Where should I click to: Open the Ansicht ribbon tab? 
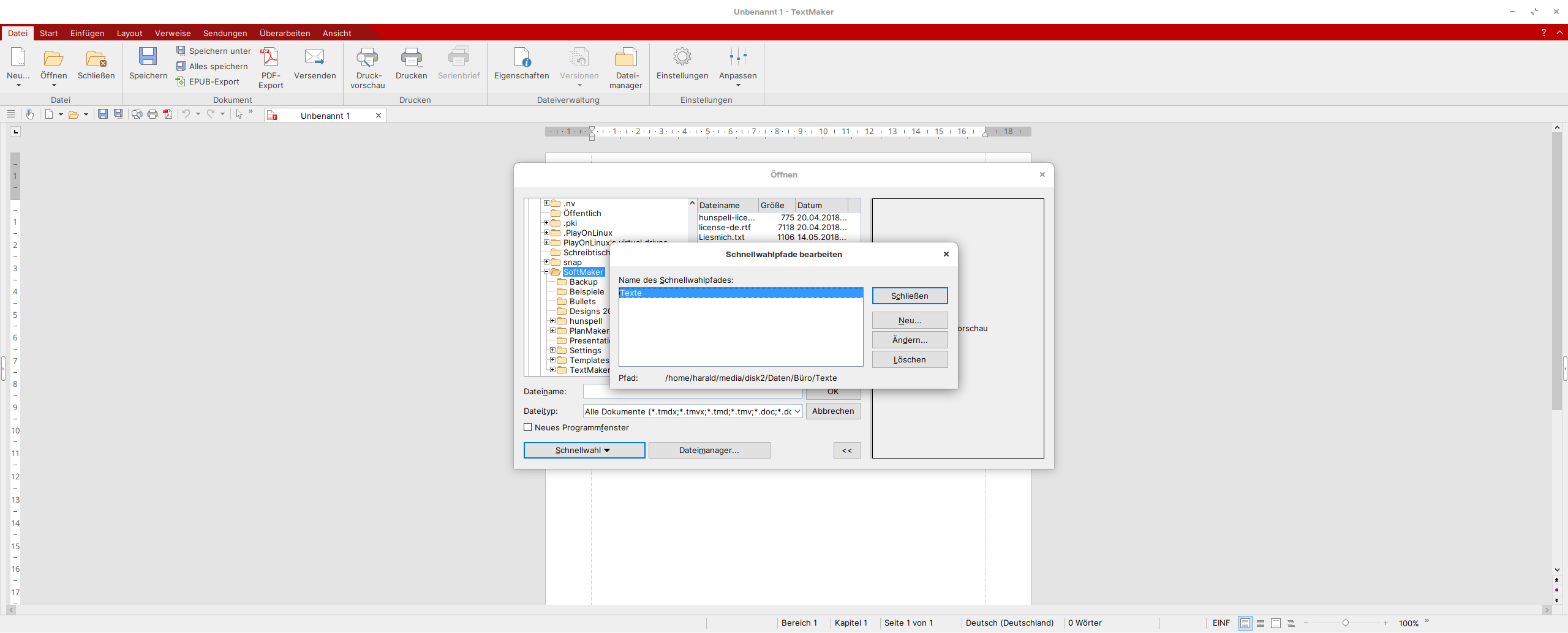(337, 33)
